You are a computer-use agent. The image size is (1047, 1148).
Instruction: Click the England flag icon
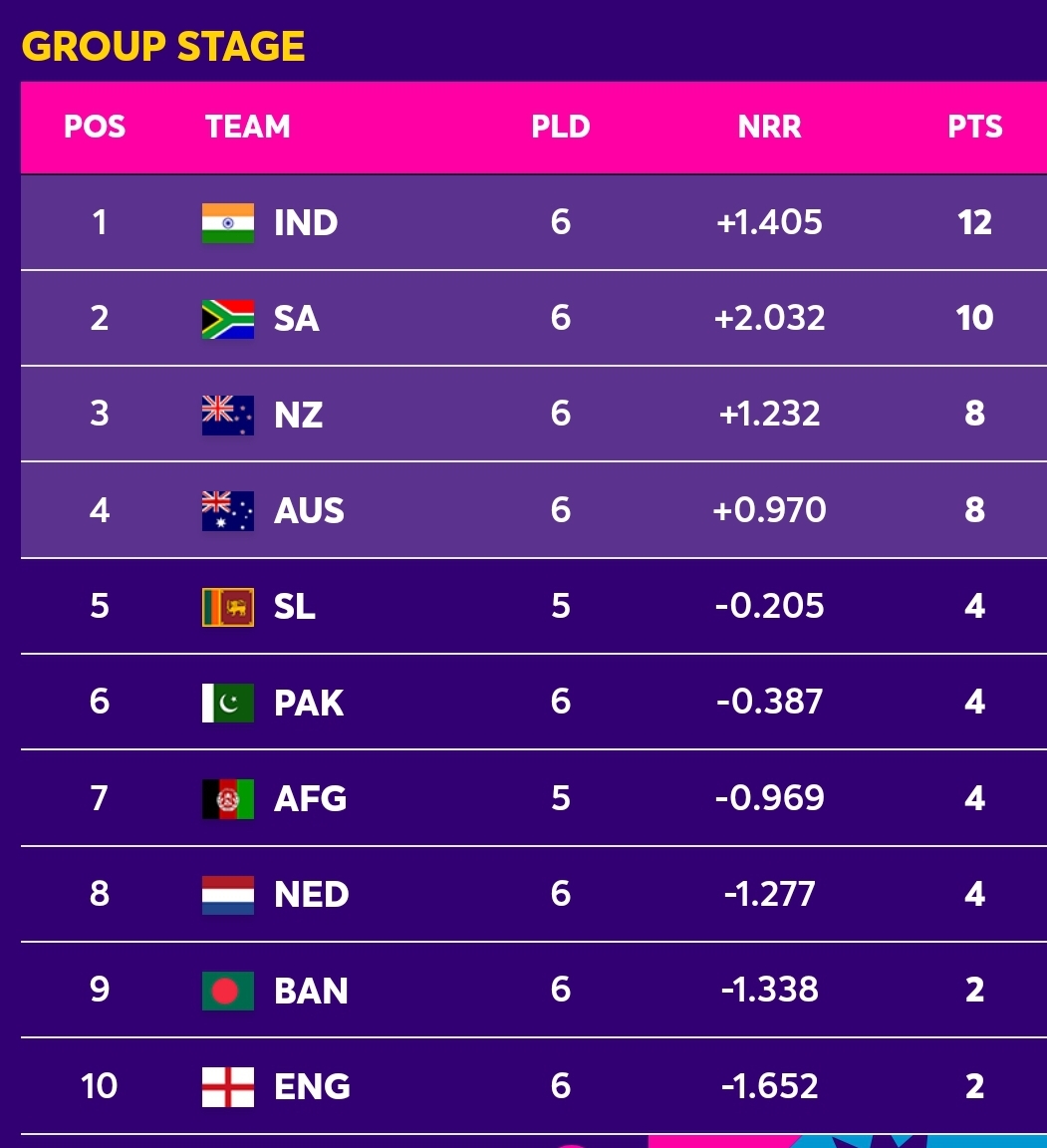227,1086
